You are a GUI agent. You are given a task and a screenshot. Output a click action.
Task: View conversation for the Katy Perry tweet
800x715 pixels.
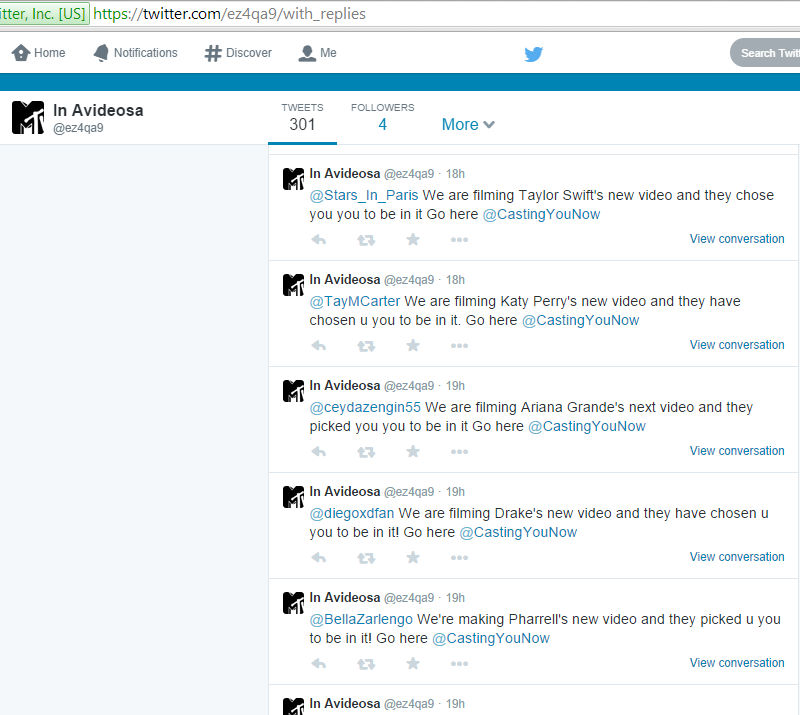click(737, 345)
